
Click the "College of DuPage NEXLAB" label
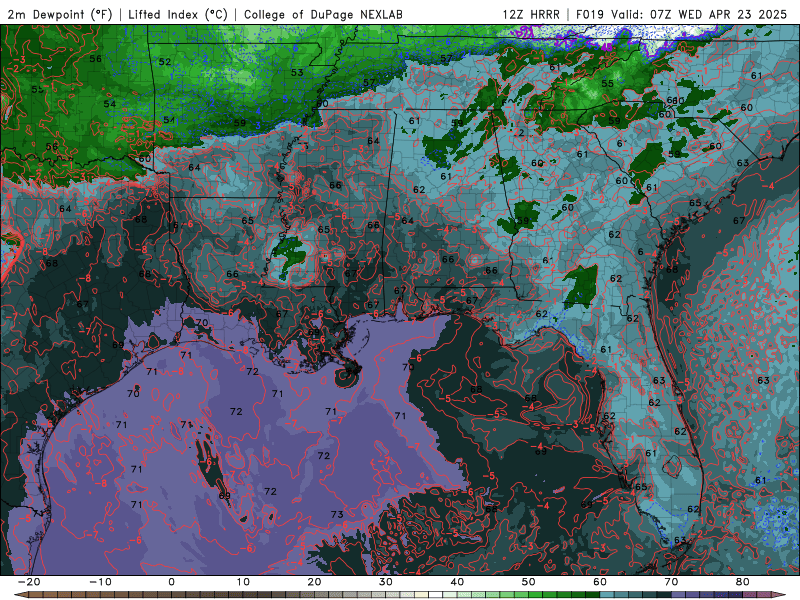(x=323, y=14)
